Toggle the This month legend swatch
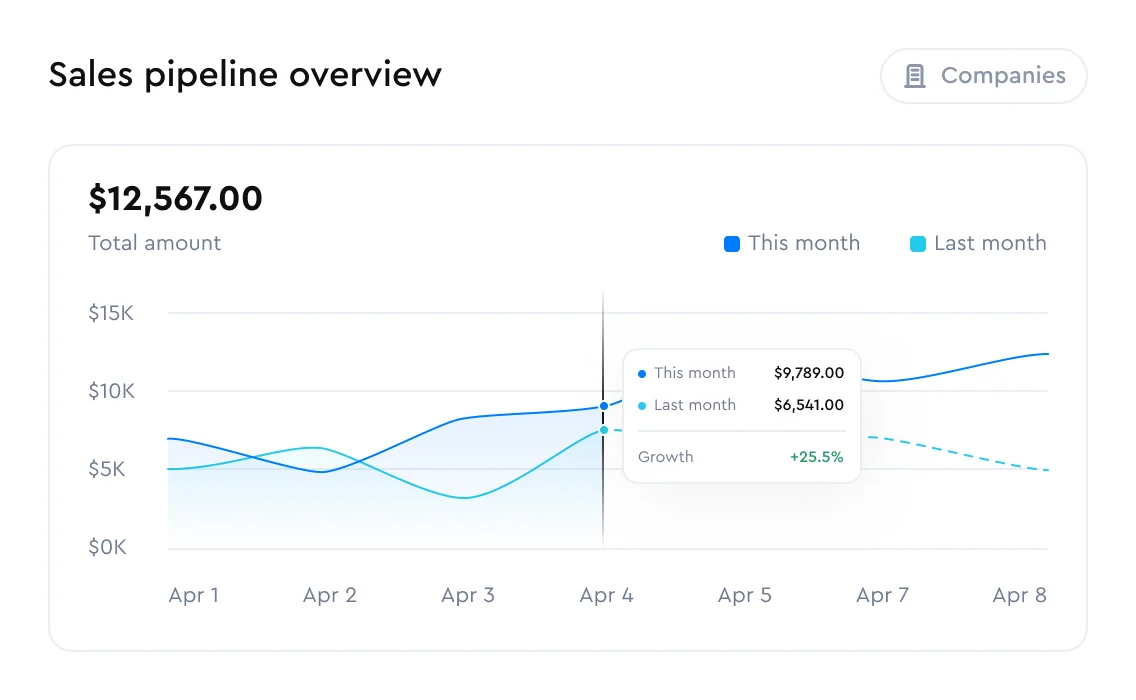Viewport: 1136px width, 700px height. [x=732, y=243]
